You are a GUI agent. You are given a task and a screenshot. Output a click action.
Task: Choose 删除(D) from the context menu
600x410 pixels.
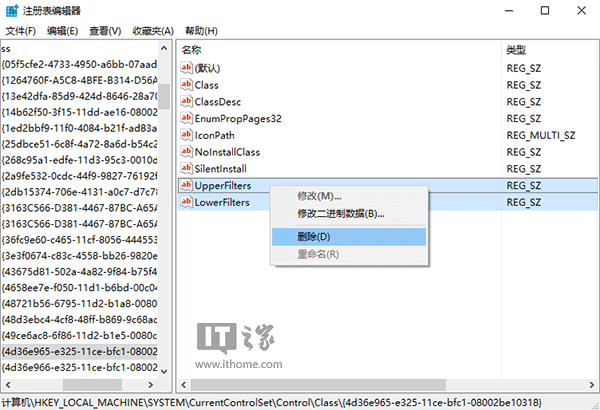coord(313,236)
